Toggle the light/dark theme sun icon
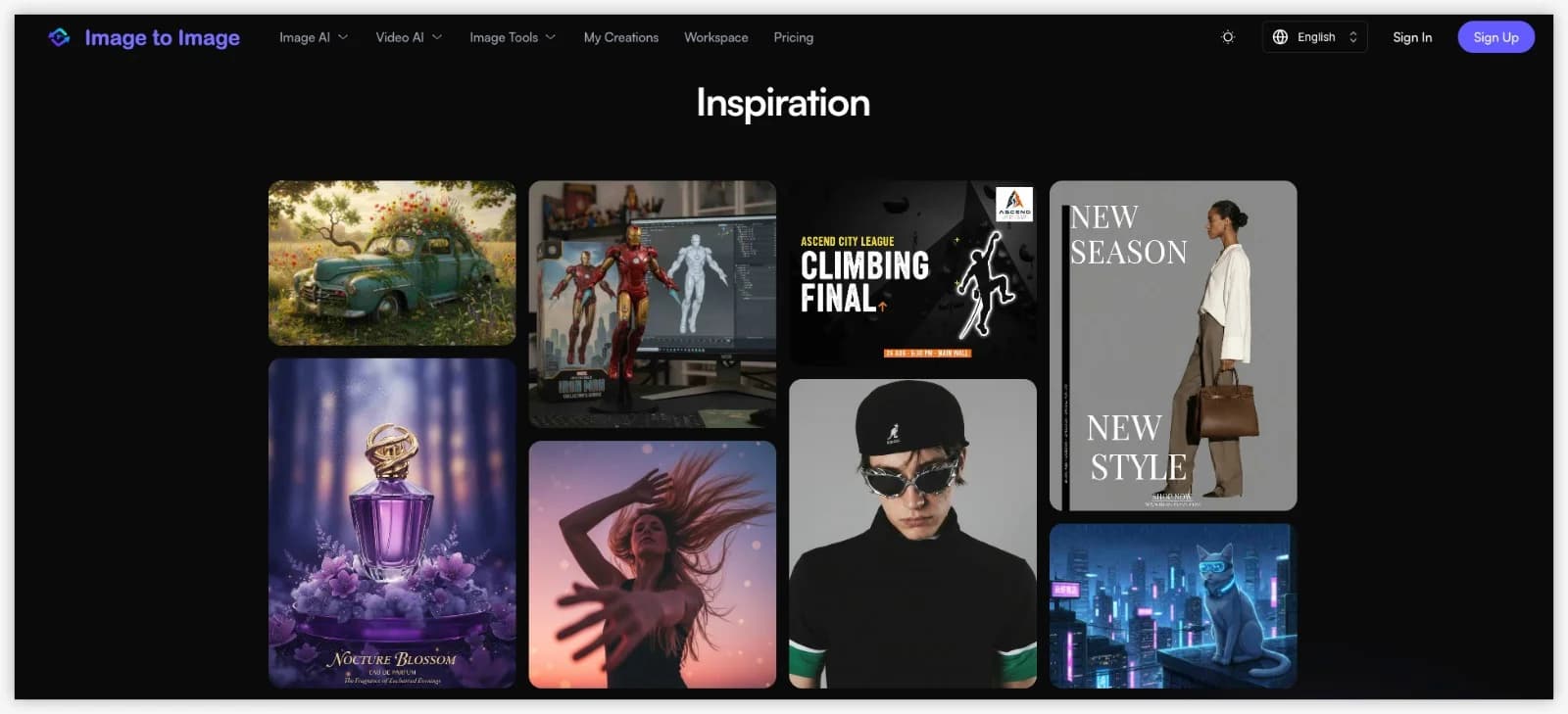Screen dimensions: 1568x714 tap(1228, 37)
